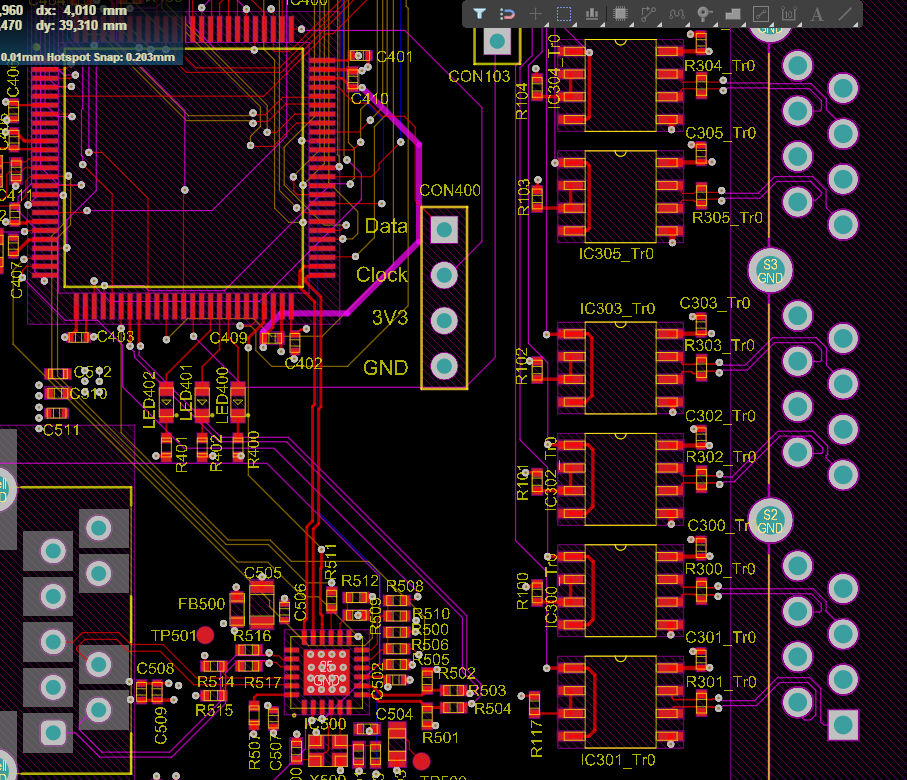This screenshot has width=907, height=780.
Task: Open the snap options magnet icon
Action: click(x=507, y=14)
